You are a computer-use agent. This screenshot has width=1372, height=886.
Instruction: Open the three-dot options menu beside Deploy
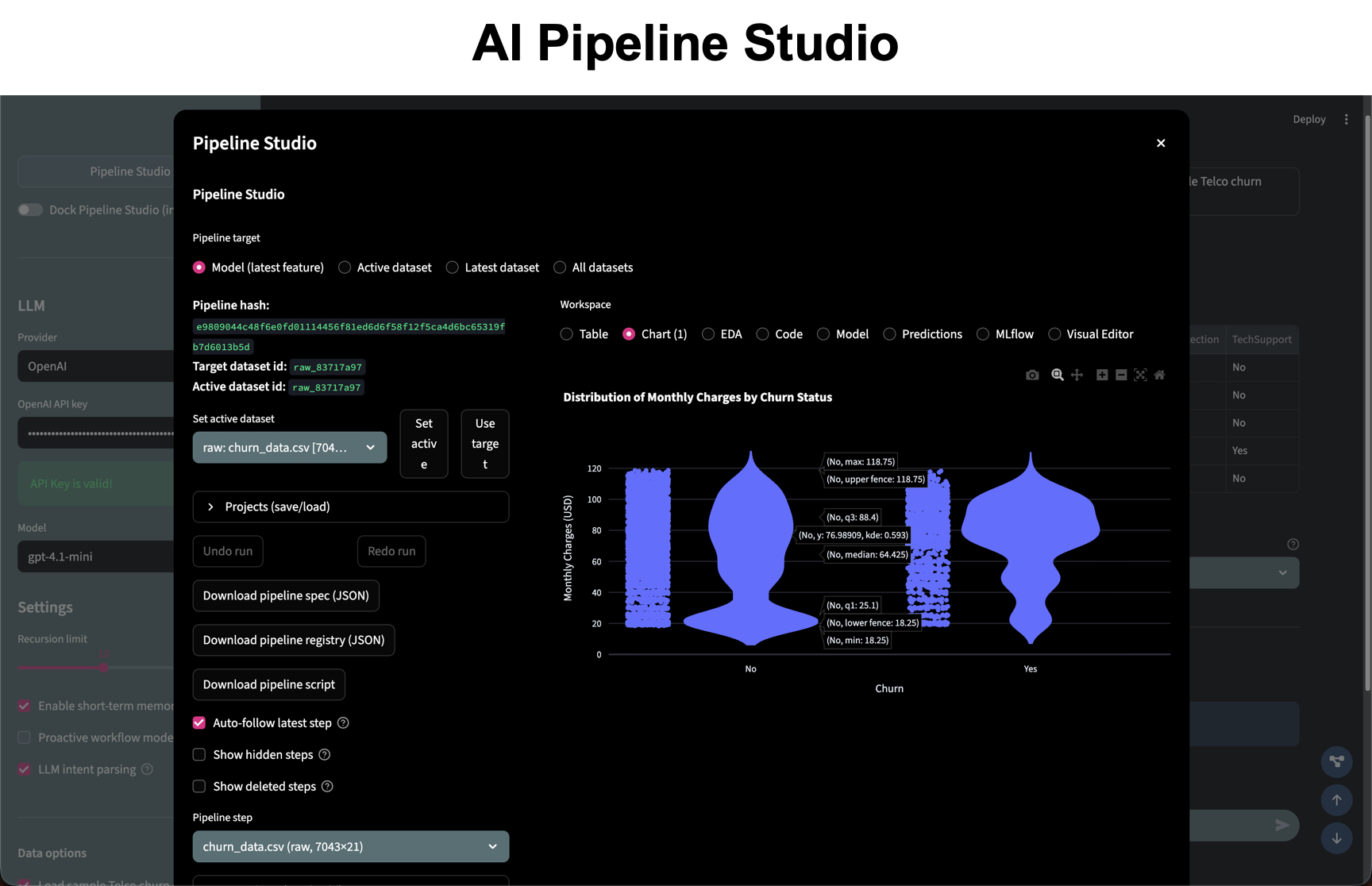tap(1347, 119)
